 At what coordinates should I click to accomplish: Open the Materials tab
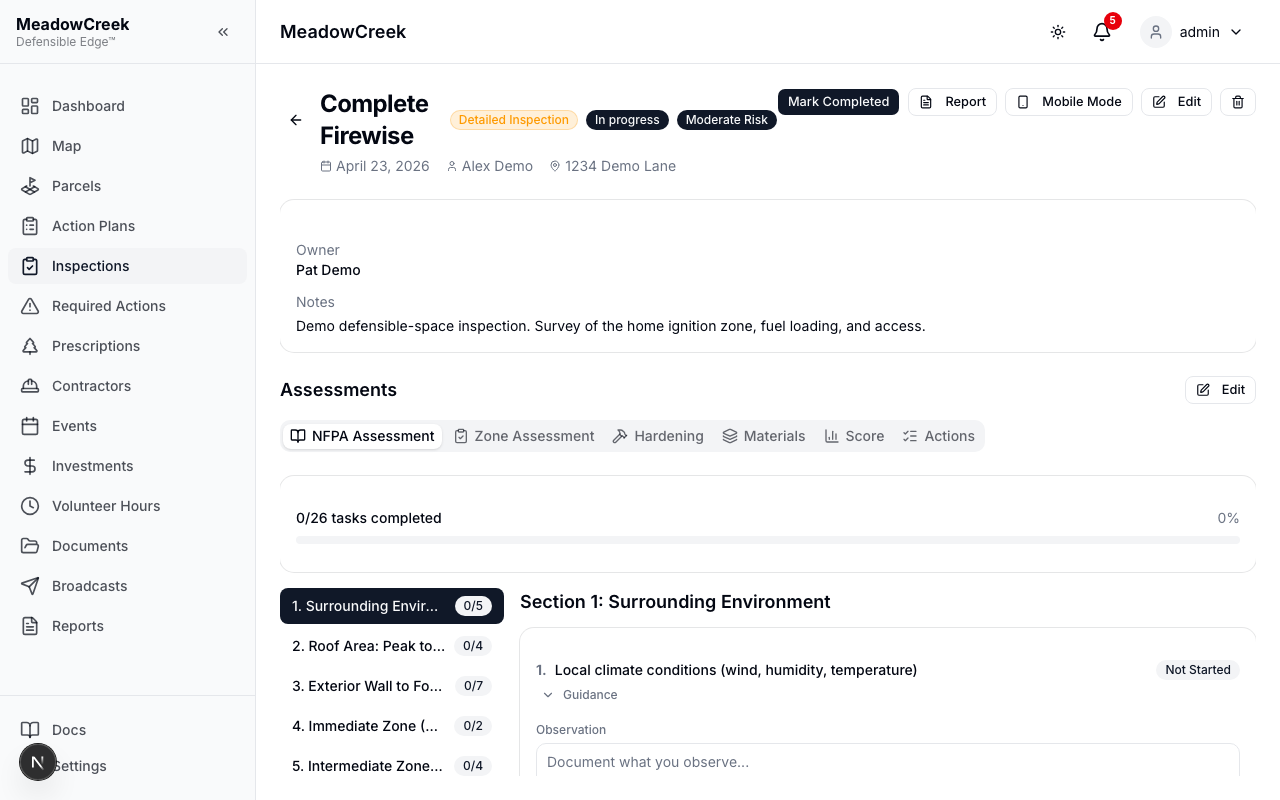pyautogui.click(x=764, y=436)
